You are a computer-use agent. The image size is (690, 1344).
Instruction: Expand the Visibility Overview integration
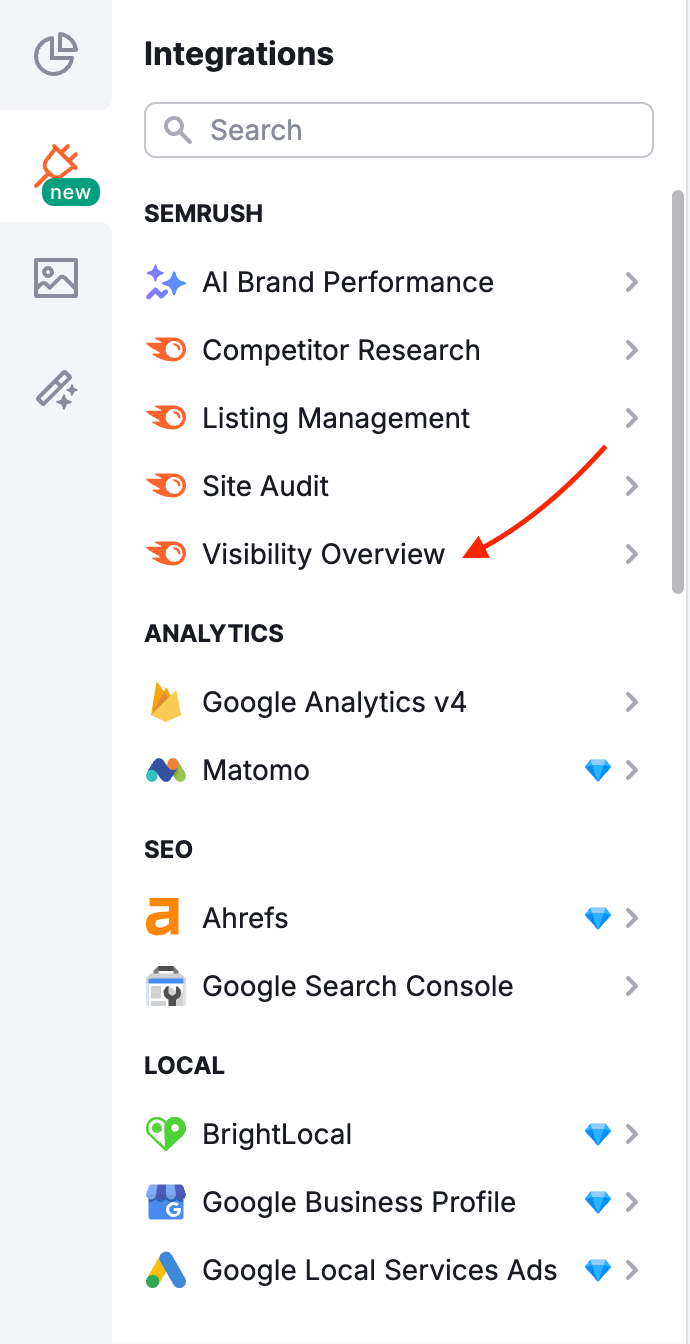632,554
